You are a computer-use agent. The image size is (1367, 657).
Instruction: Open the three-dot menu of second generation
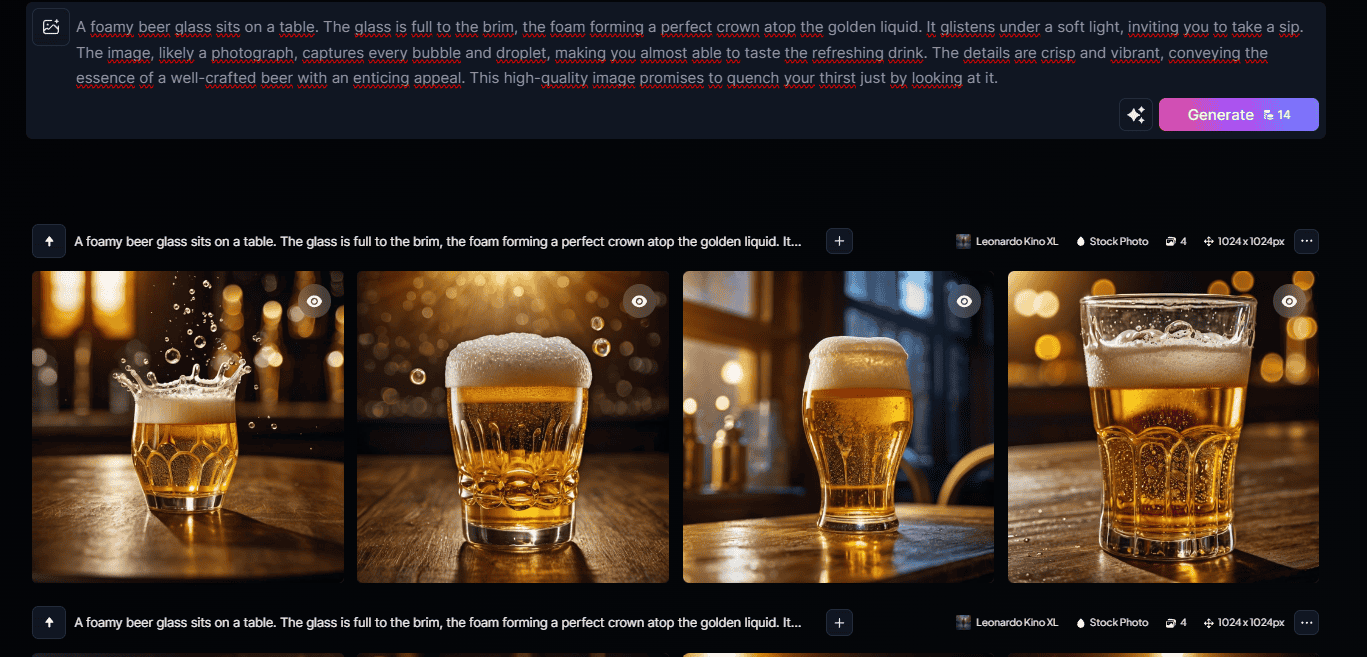tap(1306, 622)
